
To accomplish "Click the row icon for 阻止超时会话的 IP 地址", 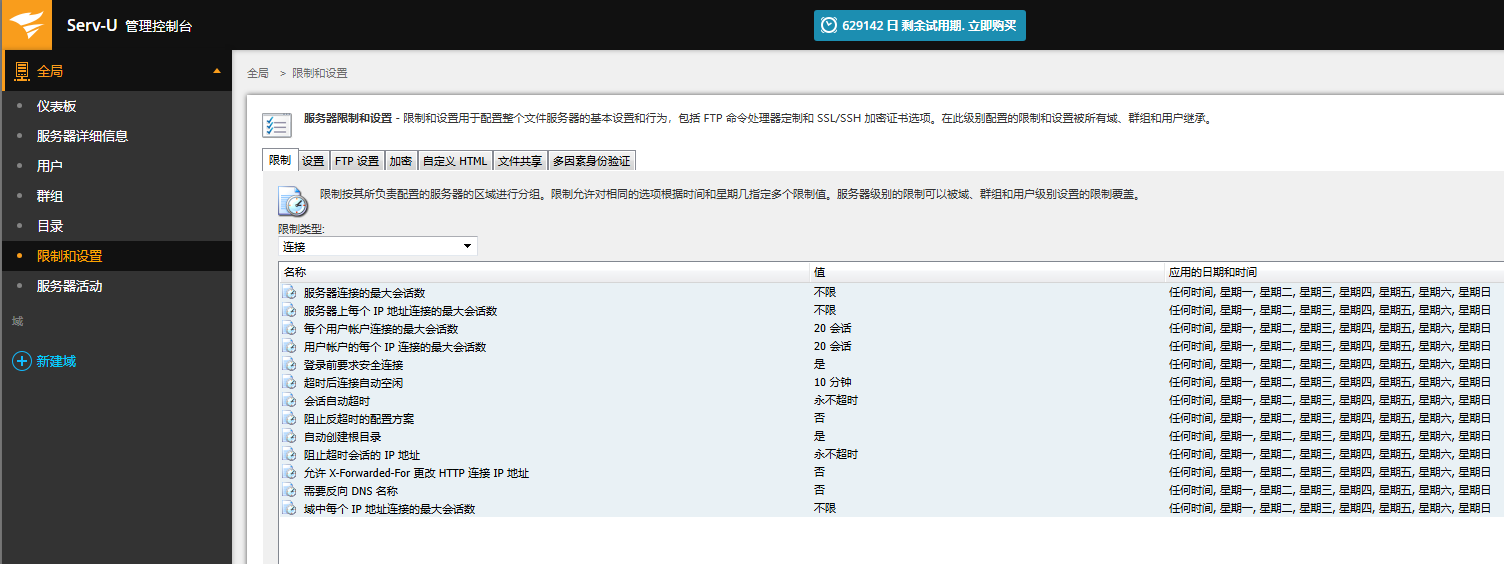I will [x=289, y=455].
